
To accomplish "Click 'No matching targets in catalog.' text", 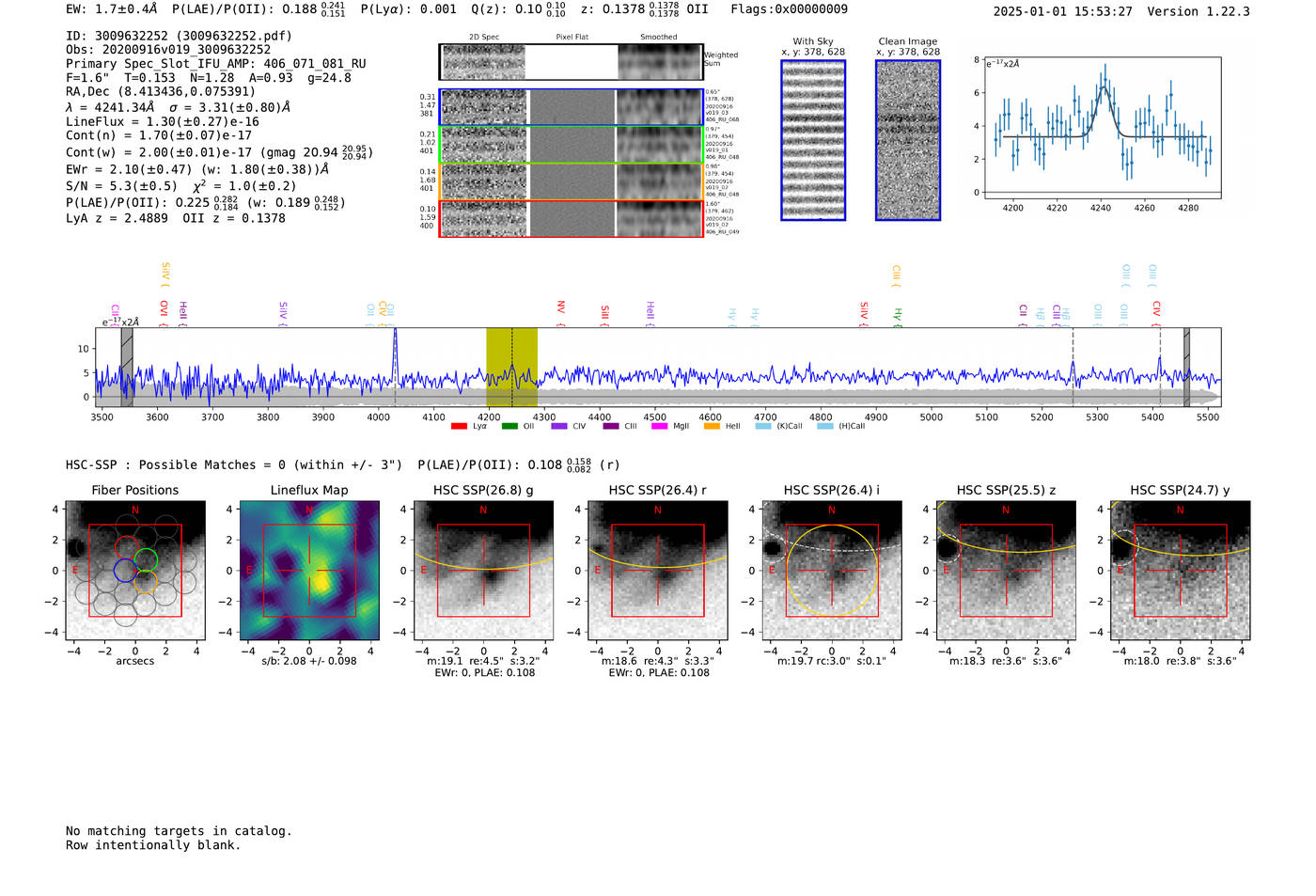I will (x=179, y=831).
